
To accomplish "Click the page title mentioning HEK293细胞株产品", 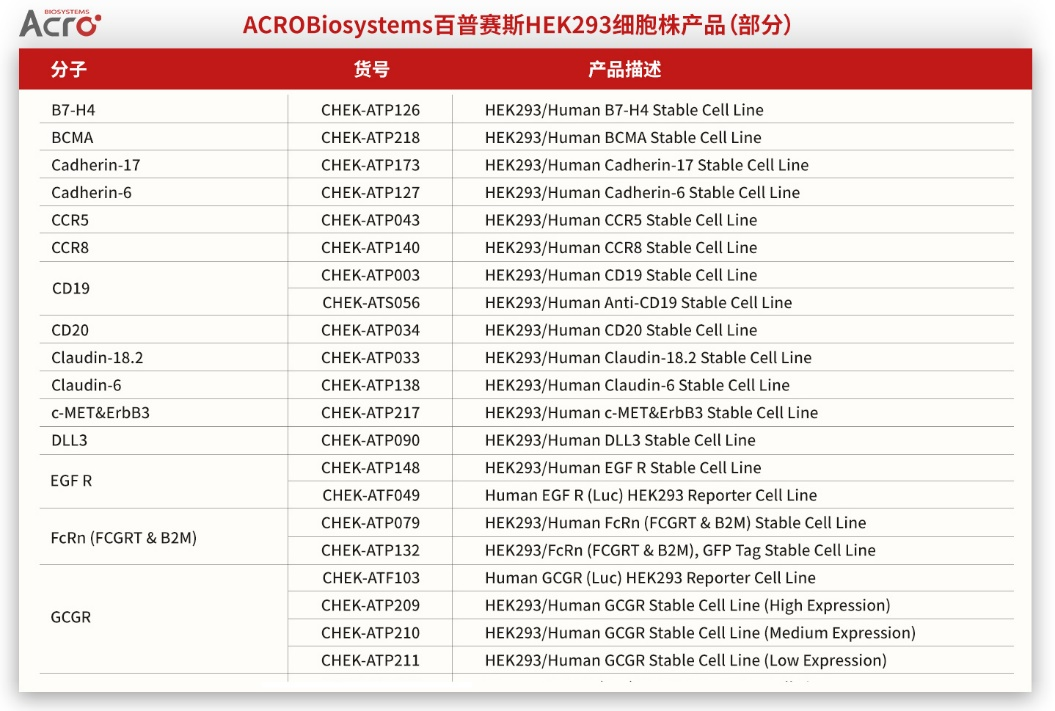I will point(517,24).
